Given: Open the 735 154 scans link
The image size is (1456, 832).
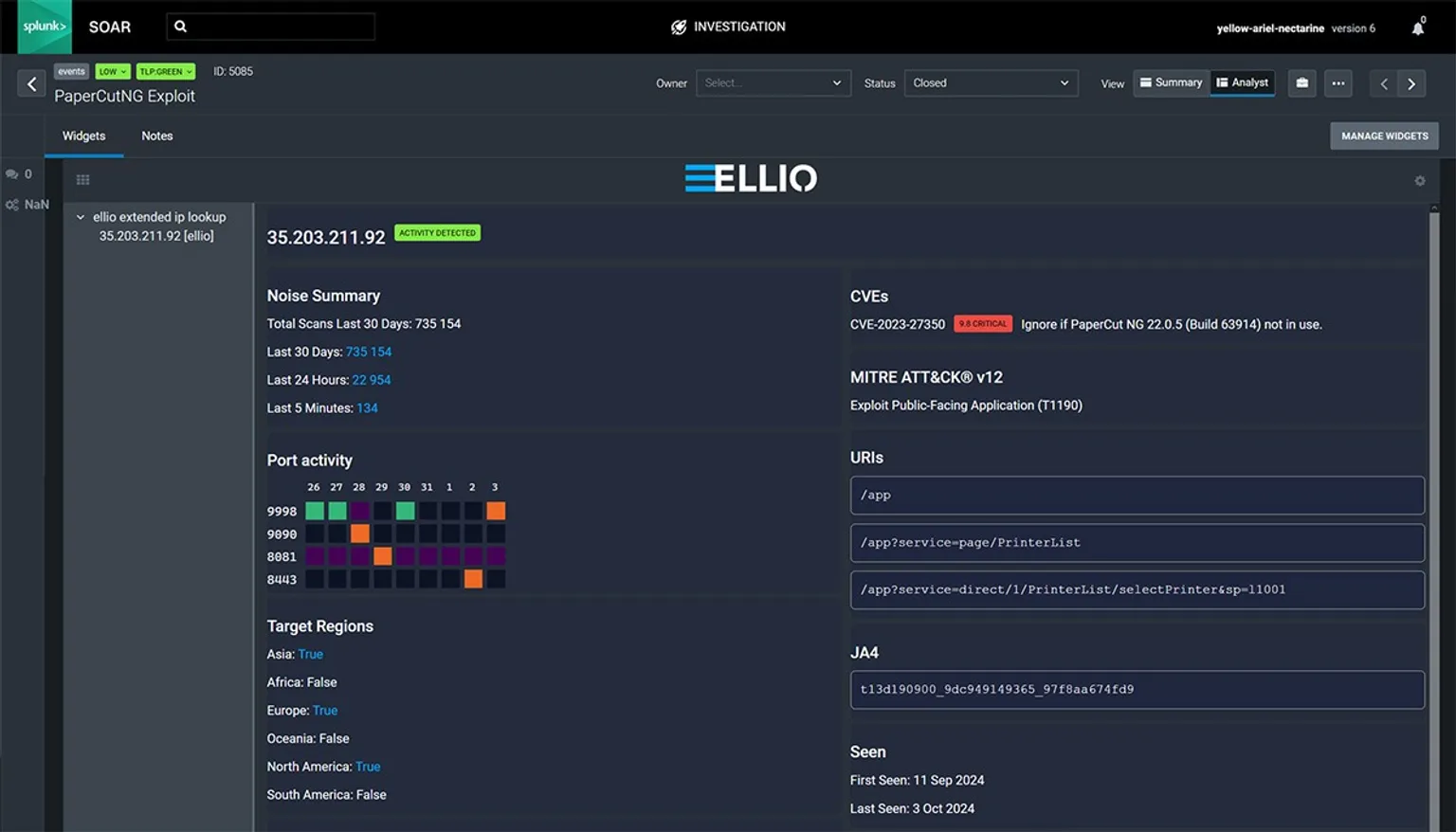Looking at the screenshot, I should pyautogui.click(x=369, y=352).
